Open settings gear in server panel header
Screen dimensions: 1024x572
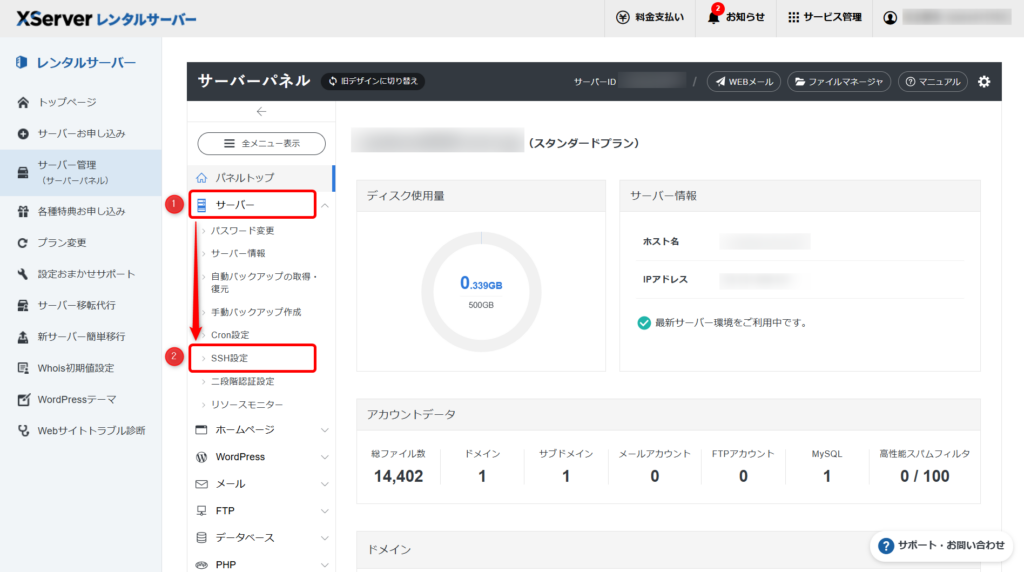point(984,81)
